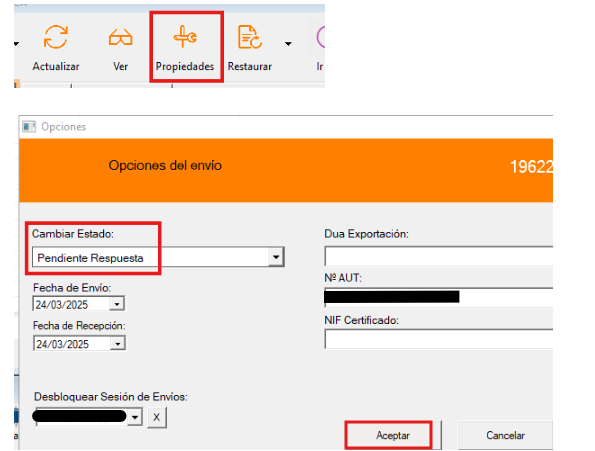Expand the arrow next to Restaurar

click(288, 44)
